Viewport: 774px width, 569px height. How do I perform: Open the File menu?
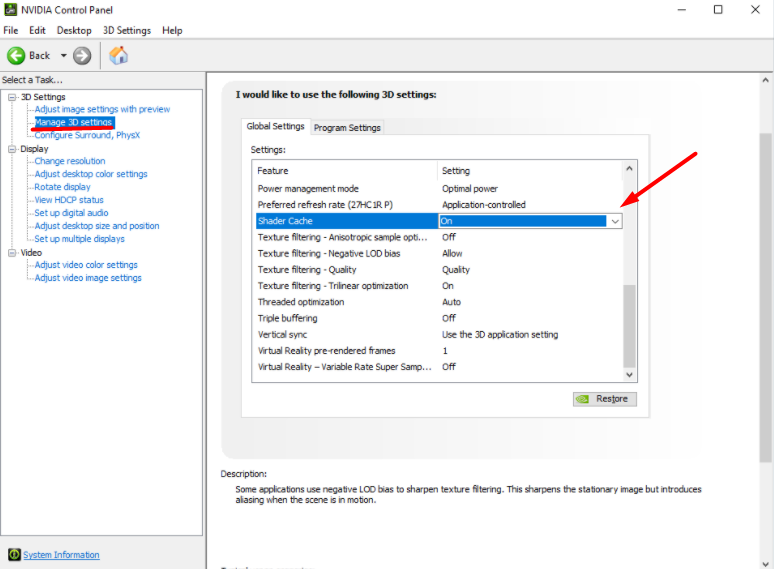coord(10,30)
